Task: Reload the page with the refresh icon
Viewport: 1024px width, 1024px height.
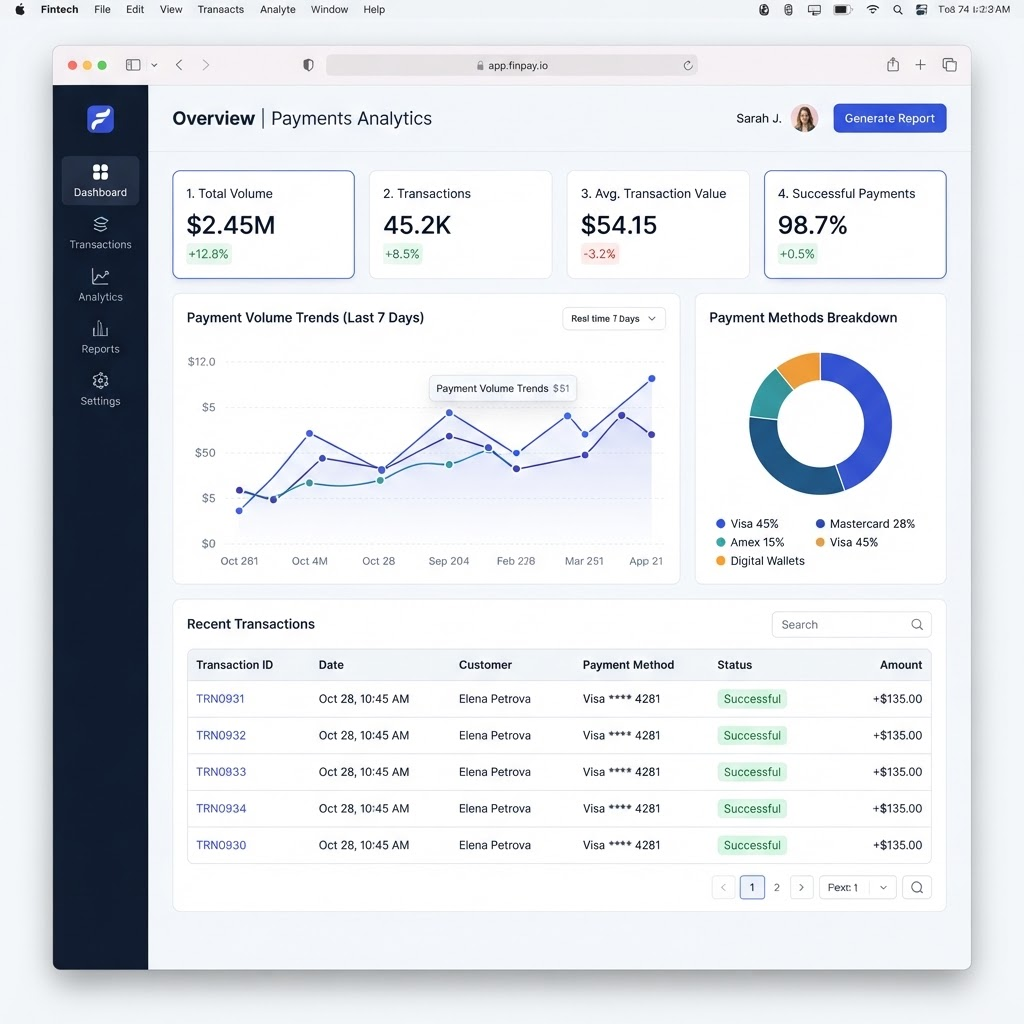Action: coord(688,65)
